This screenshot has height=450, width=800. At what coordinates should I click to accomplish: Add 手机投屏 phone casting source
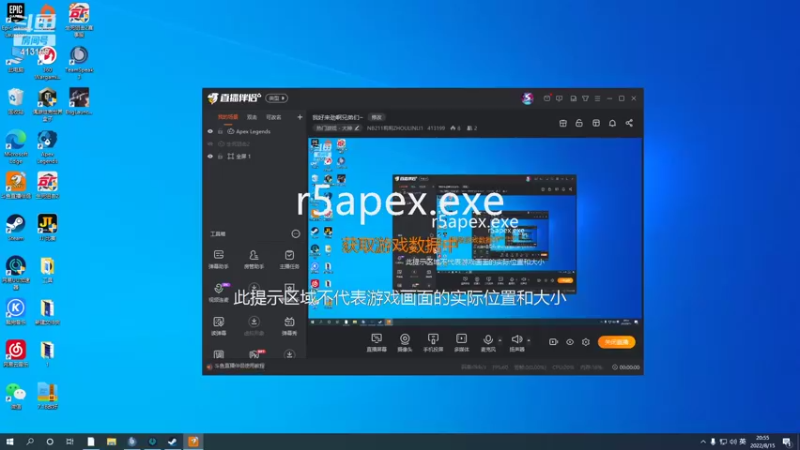click(x=433, y=343)
